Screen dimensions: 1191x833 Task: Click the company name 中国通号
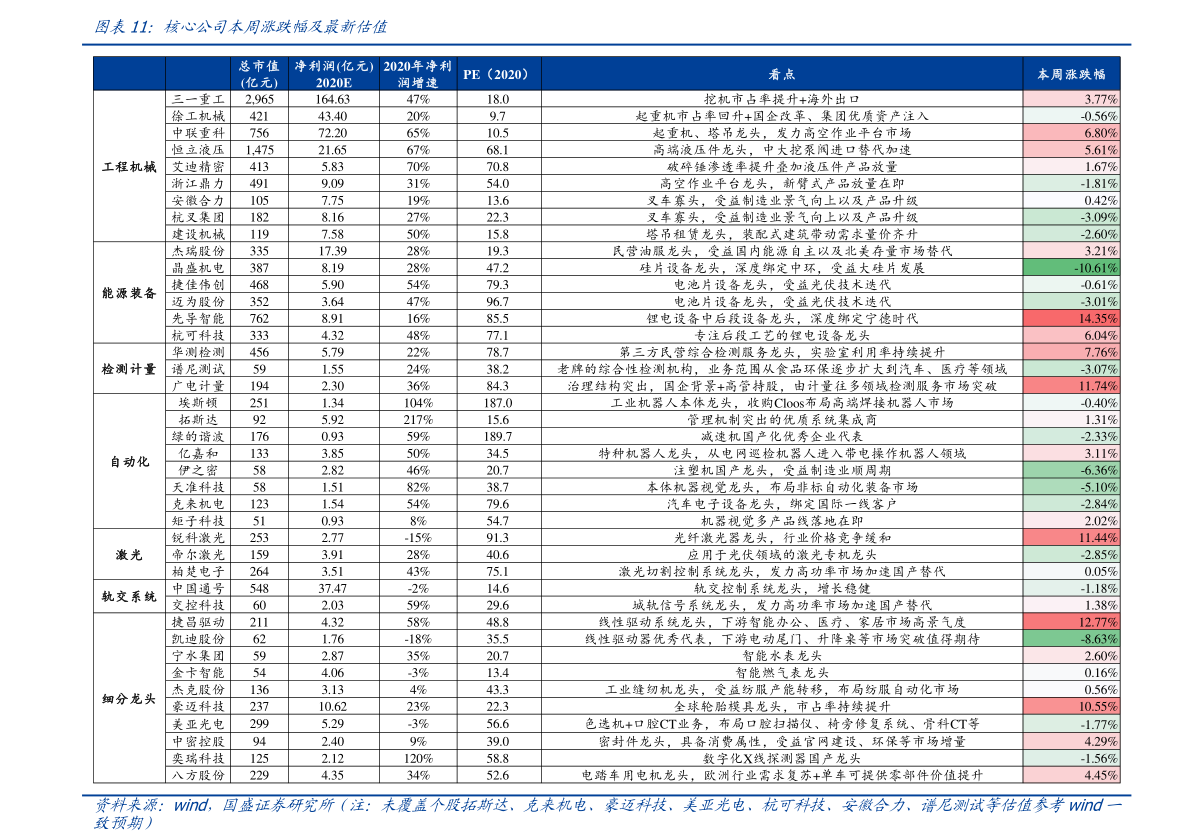pyautogui.click(x=197, y=588)
